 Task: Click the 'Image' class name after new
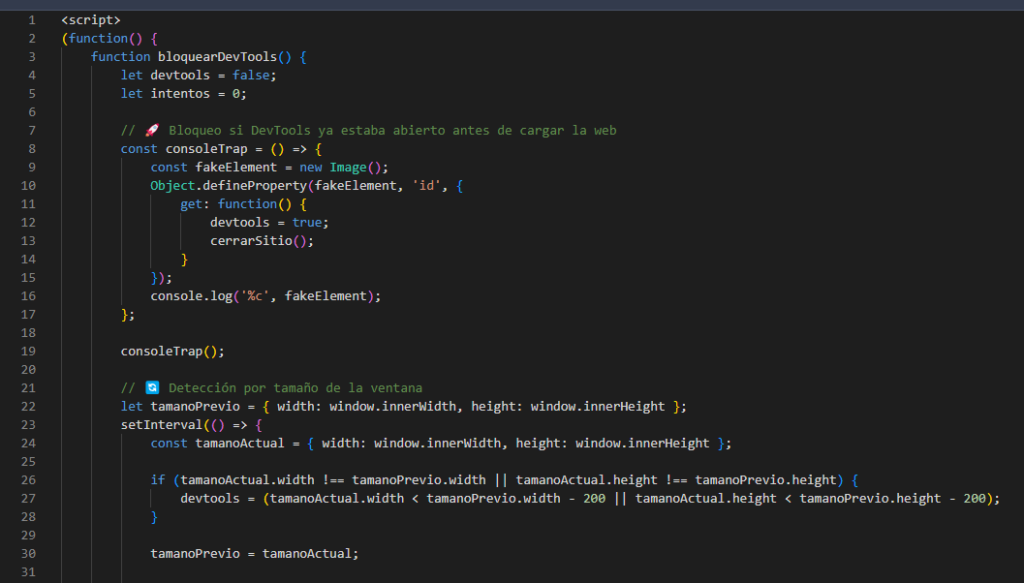click(x=348, y=167)
